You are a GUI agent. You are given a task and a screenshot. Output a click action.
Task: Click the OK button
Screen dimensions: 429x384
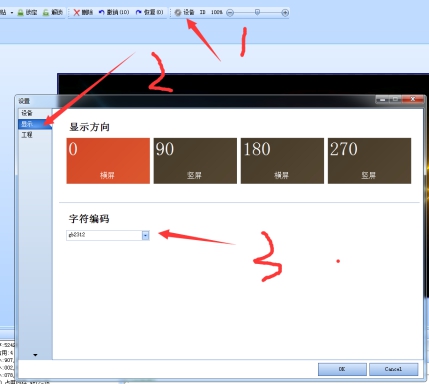click(342, 369)
